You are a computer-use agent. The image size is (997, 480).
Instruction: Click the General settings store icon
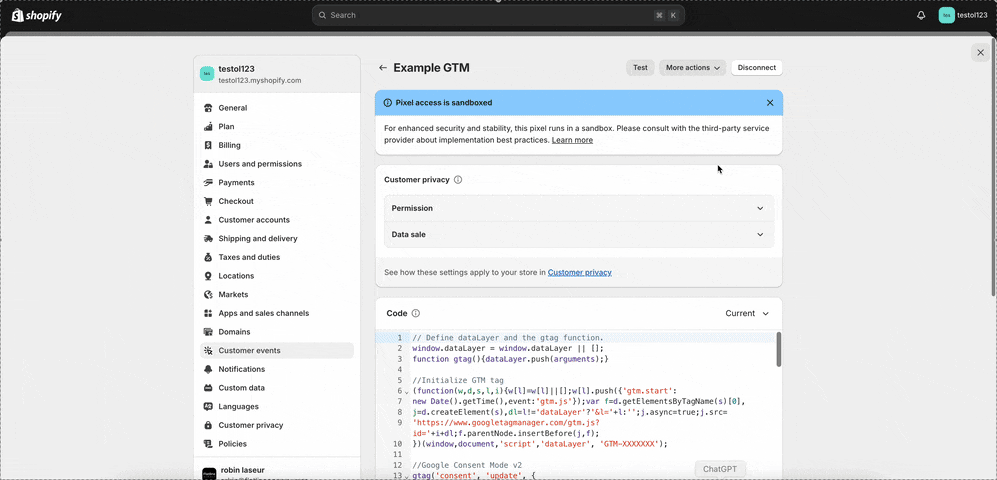[x=208, y=108]
